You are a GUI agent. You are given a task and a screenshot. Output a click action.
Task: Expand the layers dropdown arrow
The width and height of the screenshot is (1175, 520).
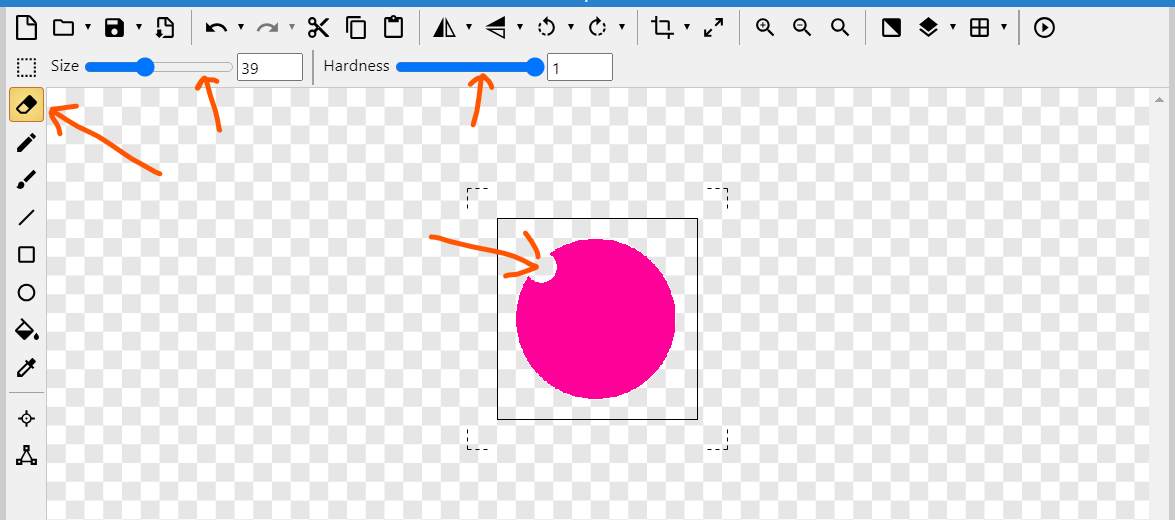coord(953,28)
